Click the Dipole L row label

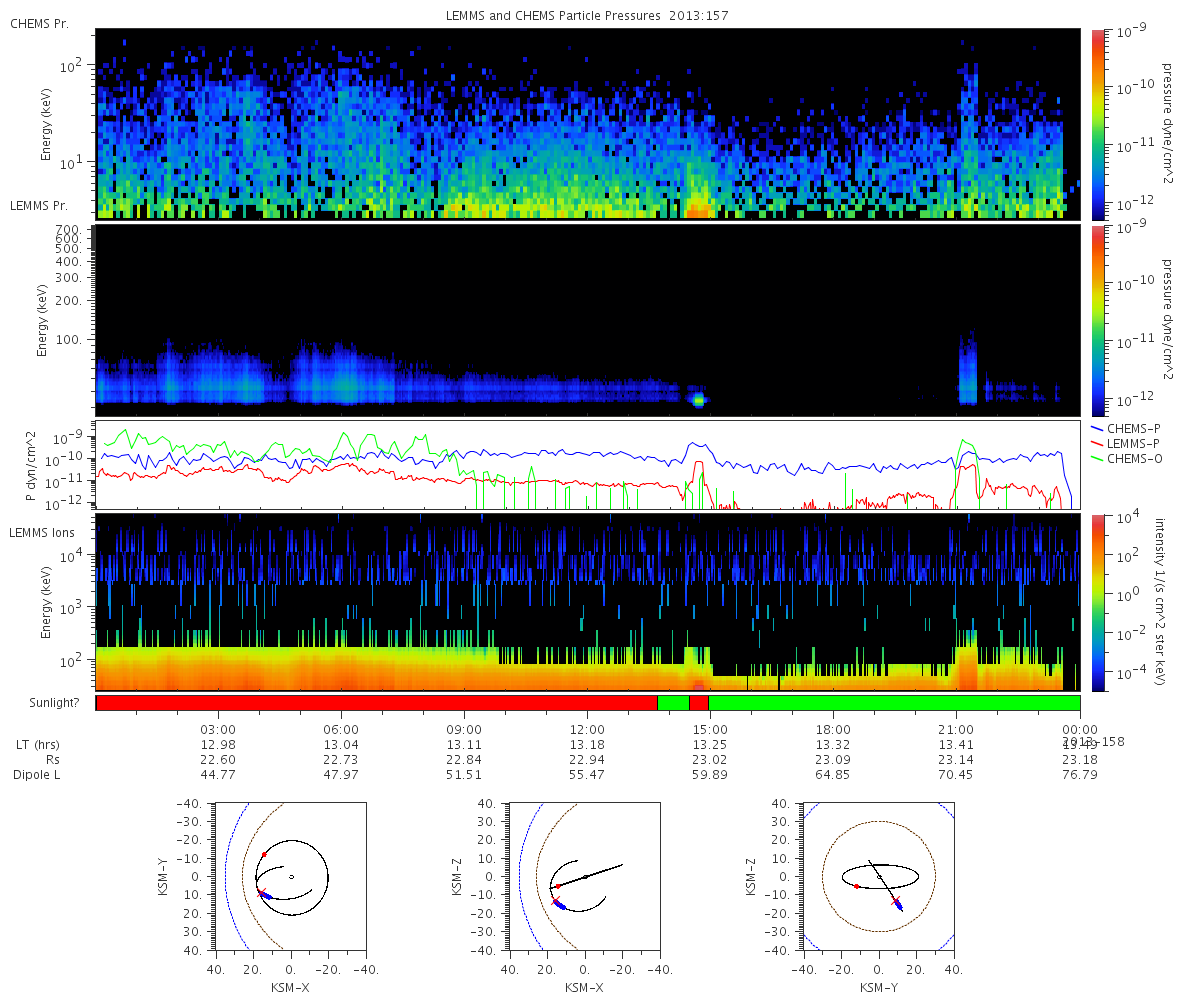click(39, 775)
